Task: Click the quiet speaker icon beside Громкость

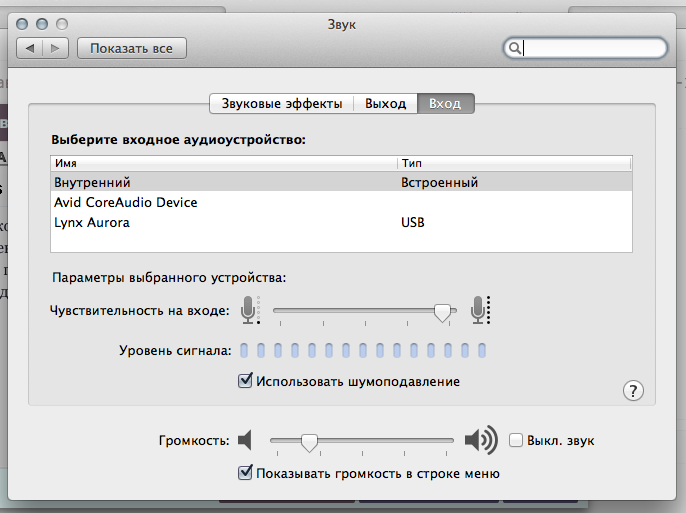Action: click(x=245, y=440)
